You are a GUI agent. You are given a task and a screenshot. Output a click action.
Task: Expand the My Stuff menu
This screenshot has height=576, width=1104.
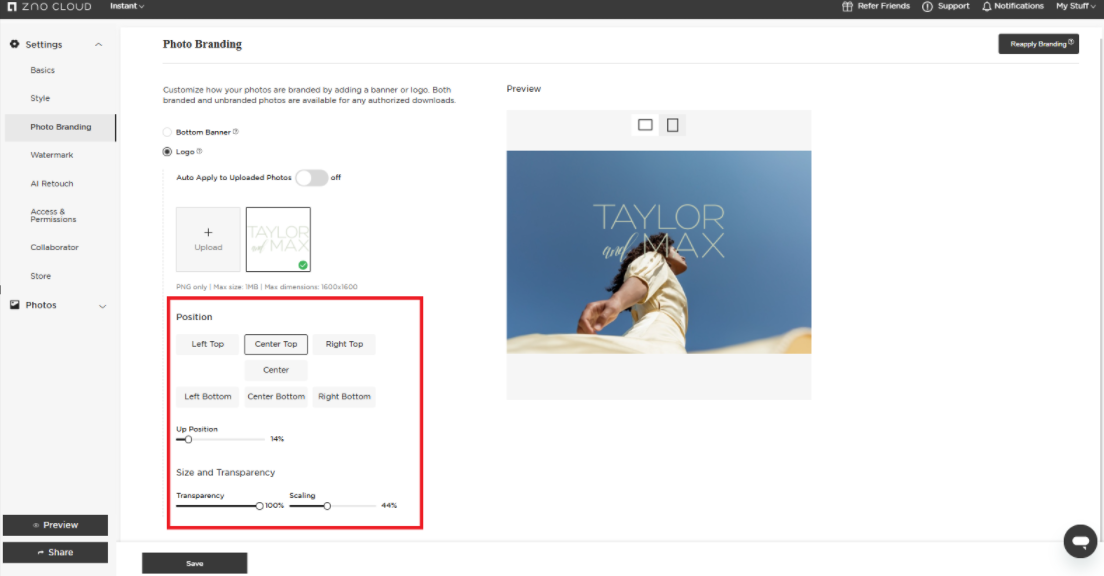click(1076, 6)
